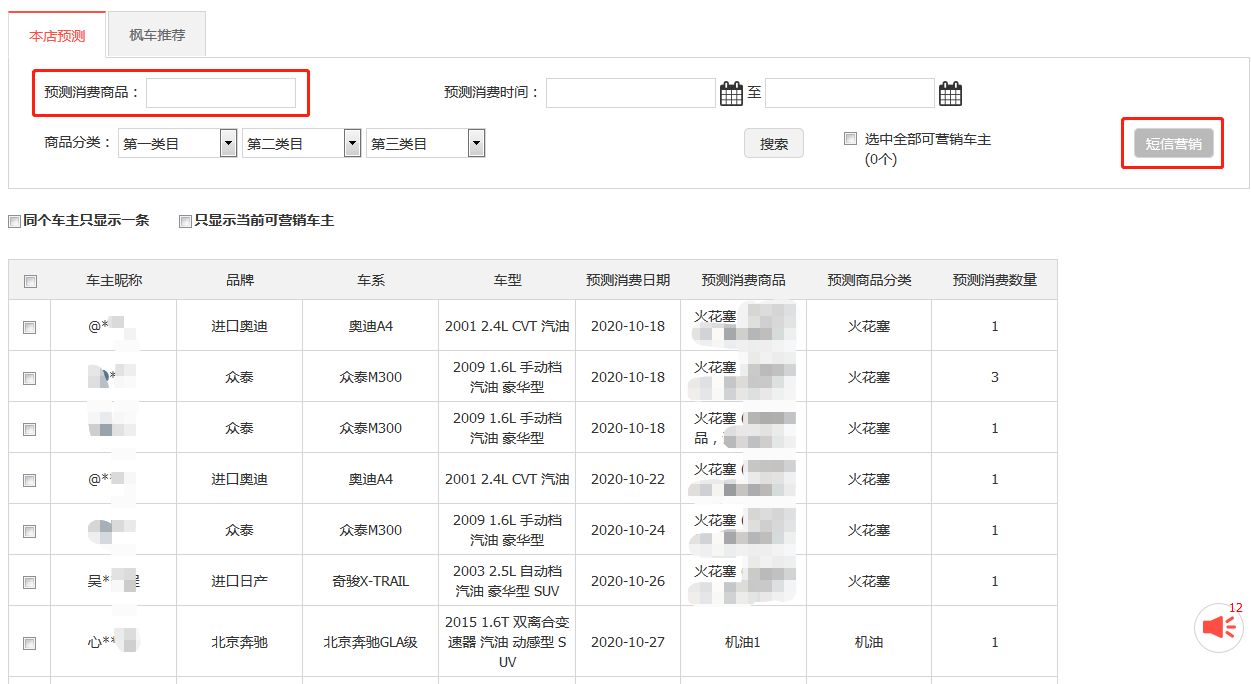
Task: Focus the 预测消费商品 input field
Action: (221, 93)
